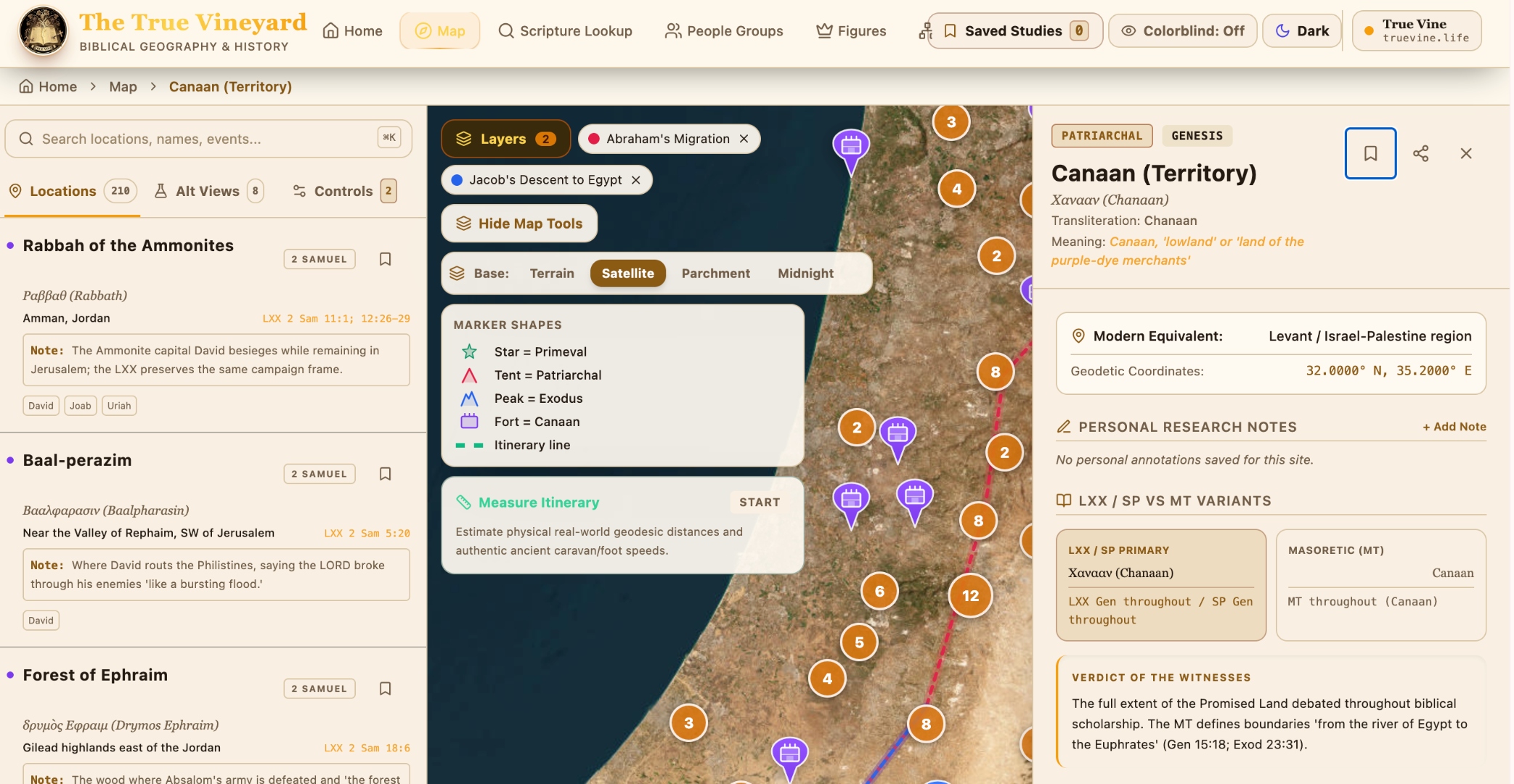This screenshot has height=784, width=1514.
Task: Click blue dot of Jacob's Descent
Action: (x=457, y=180)
